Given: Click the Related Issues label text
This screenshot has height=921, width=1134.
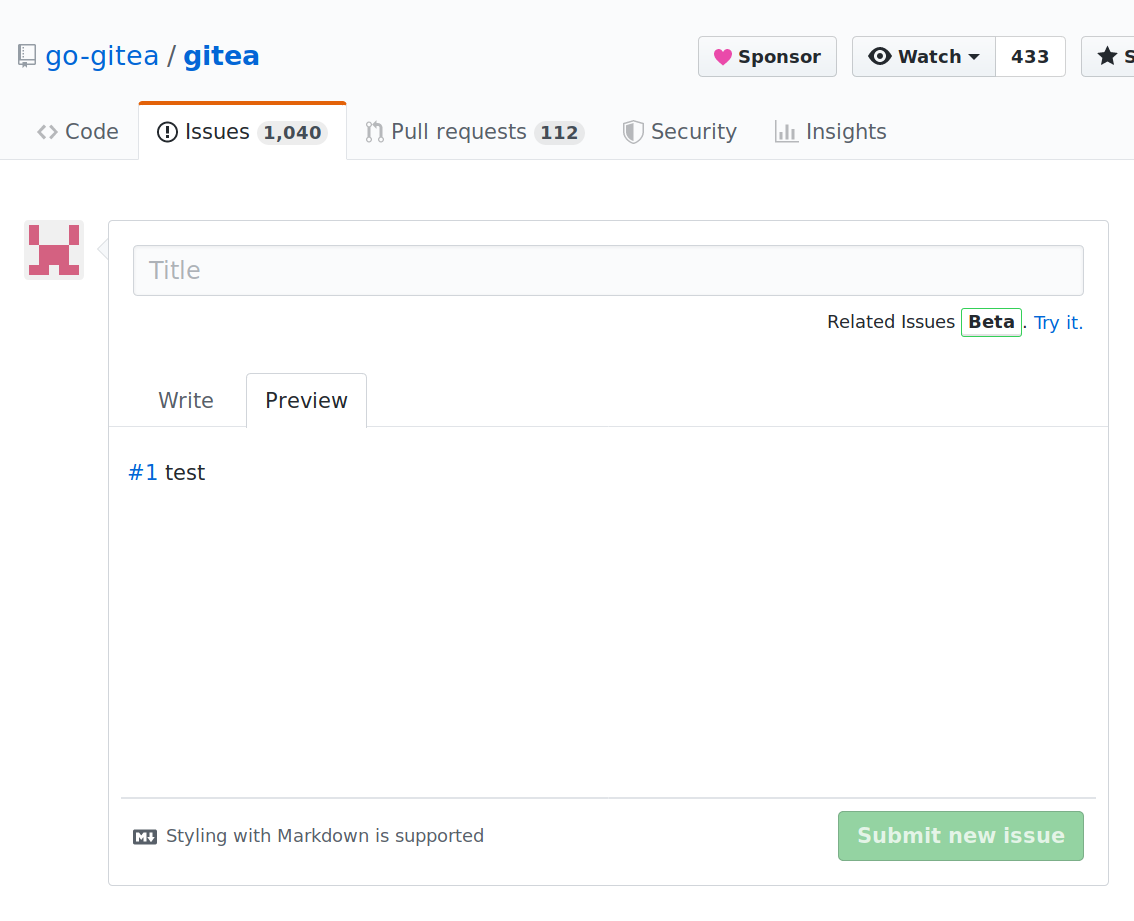Looking at the screenshot, I should coord(891,322).
